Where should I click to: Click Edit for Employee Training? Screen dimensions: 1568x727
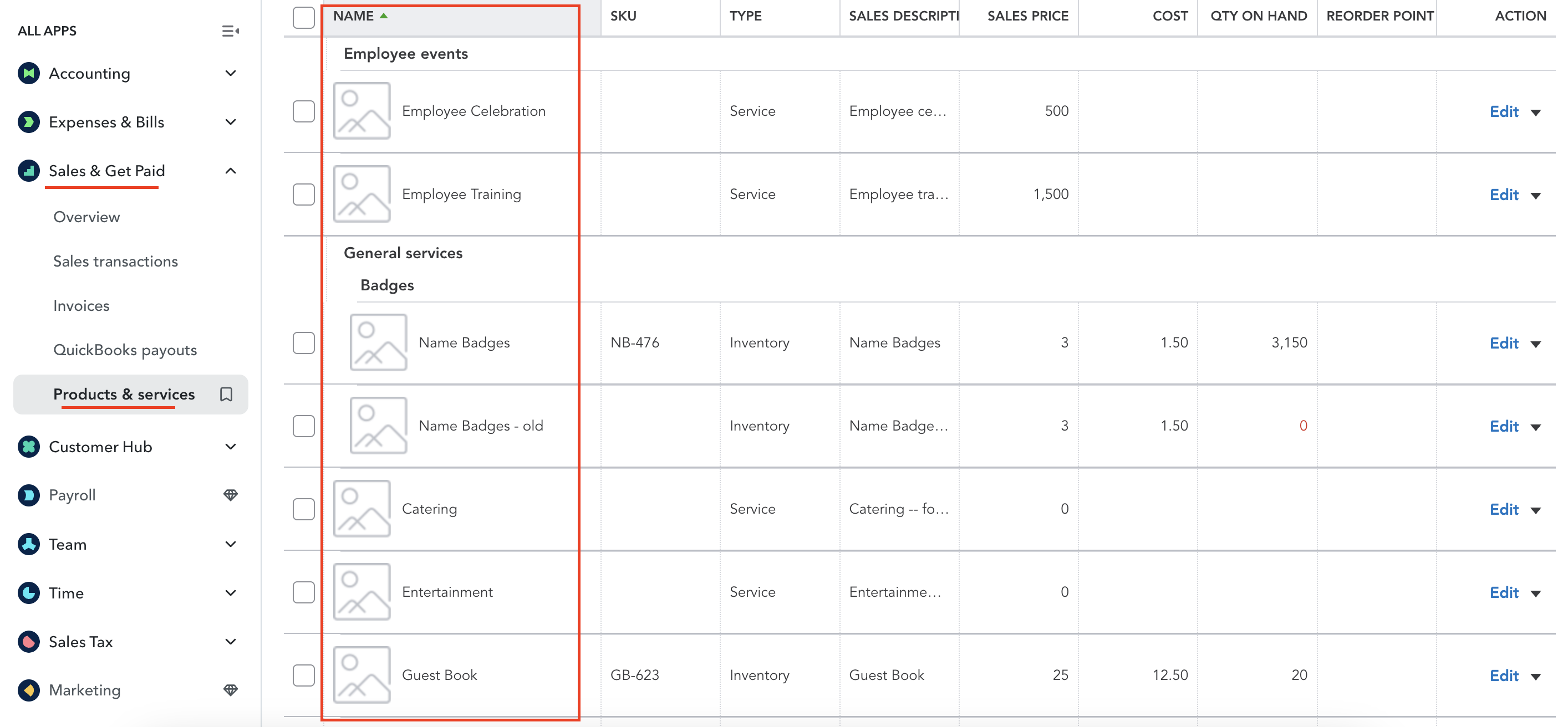pyautogui.click(x=1504, y=194)
